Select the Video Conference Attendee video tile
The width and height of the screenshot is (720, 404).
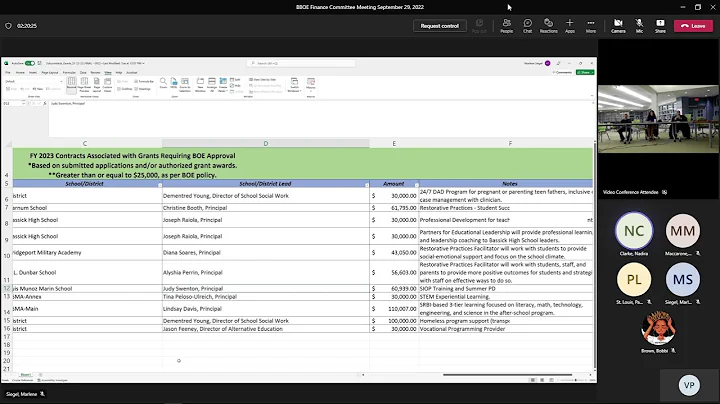(658, 119)
